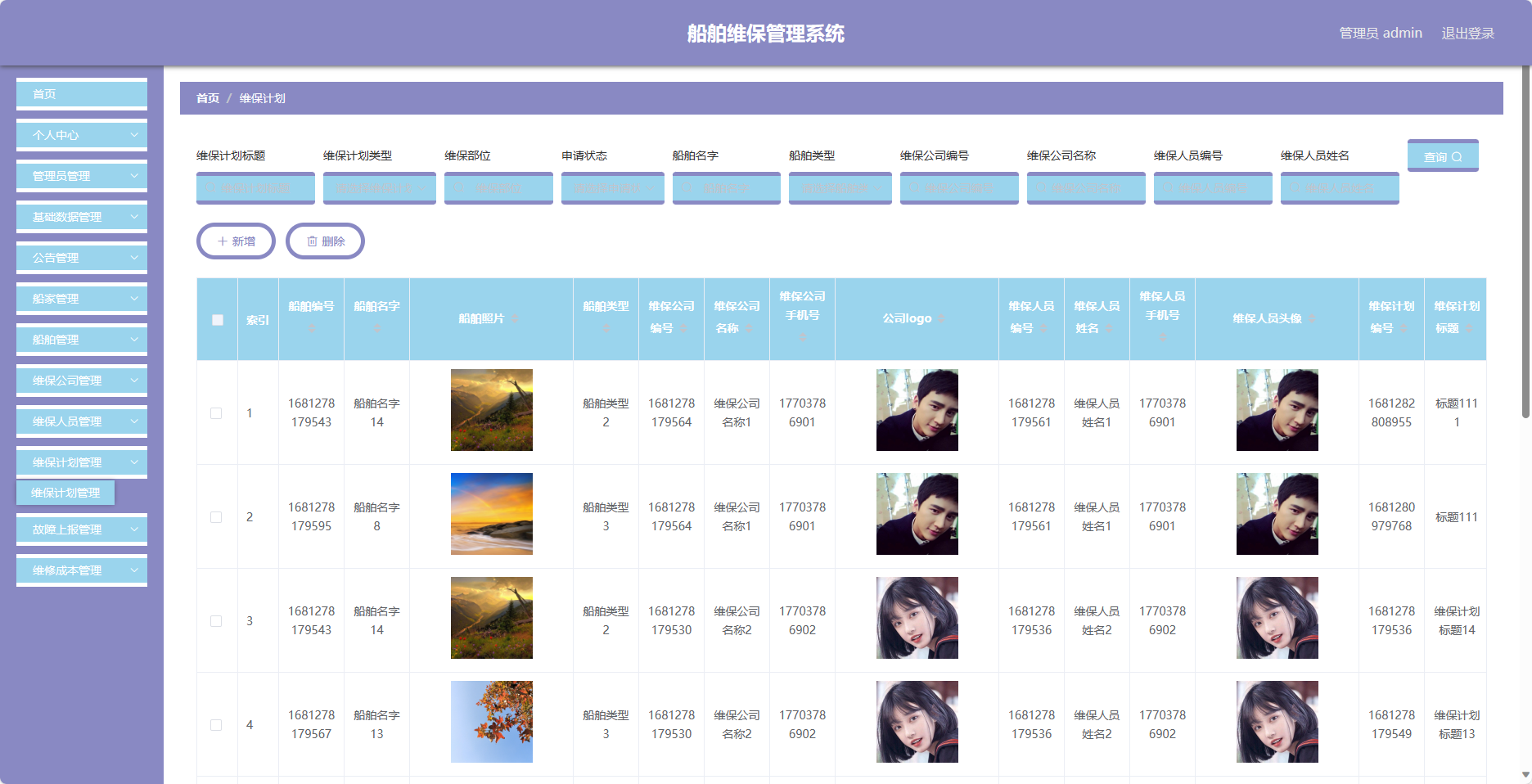Sort by 维保计划编号 column icon

click(x=1404, y=328)
